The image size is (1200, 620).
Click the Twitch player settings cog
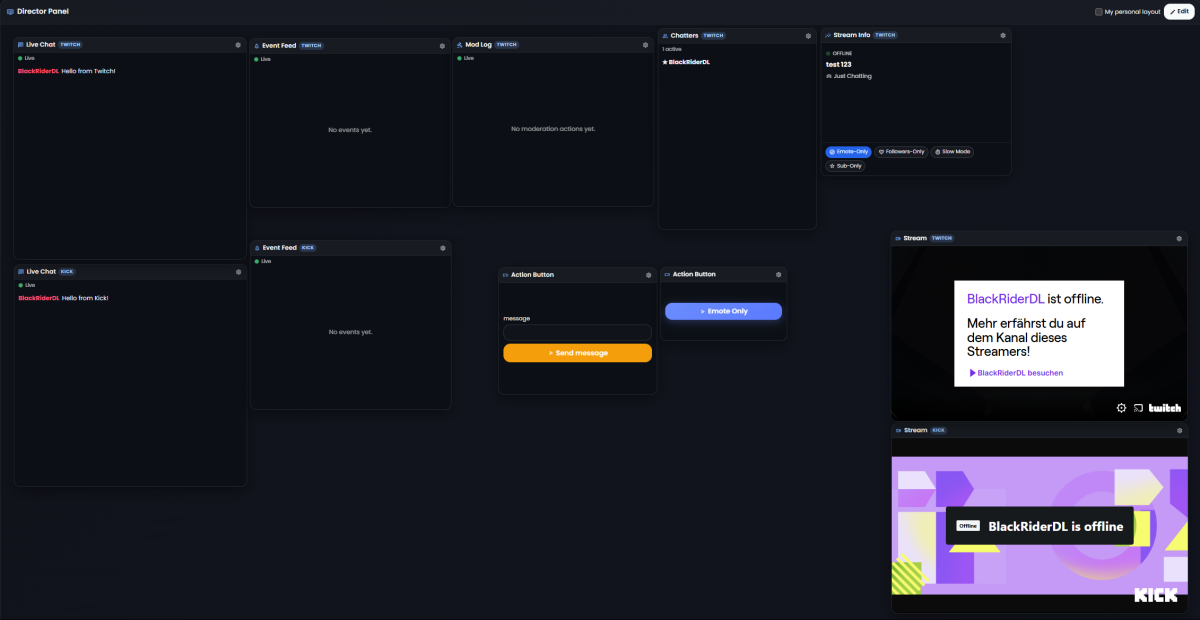1122,408
